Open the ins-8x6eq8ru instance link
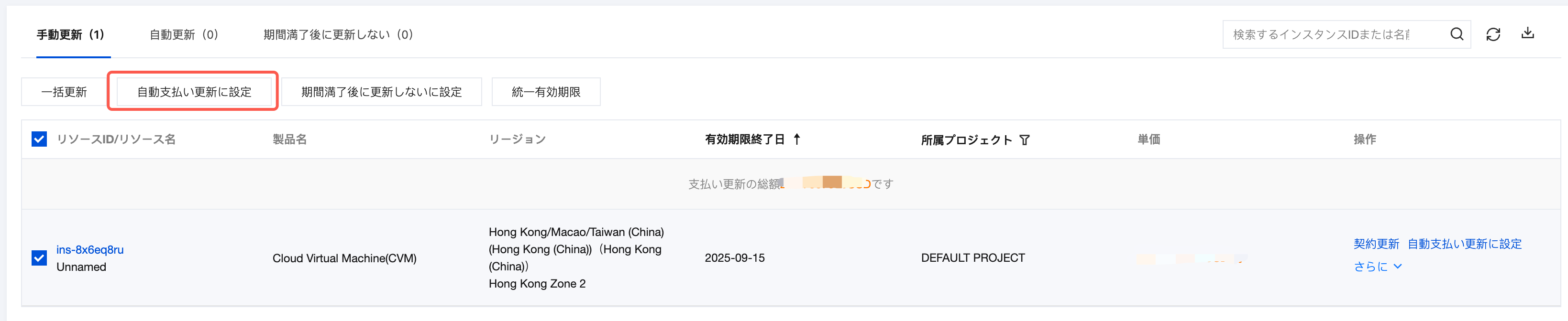Image resolution: width=1568 pixels, height=321 pixels. [x=90, y=249]
